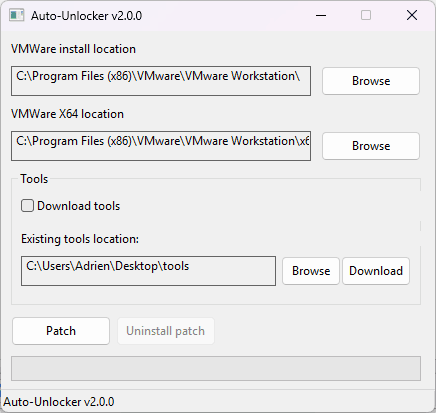Click the Download button for tools
This screenshot has width=436, height=413.
(x=376, y=271)
